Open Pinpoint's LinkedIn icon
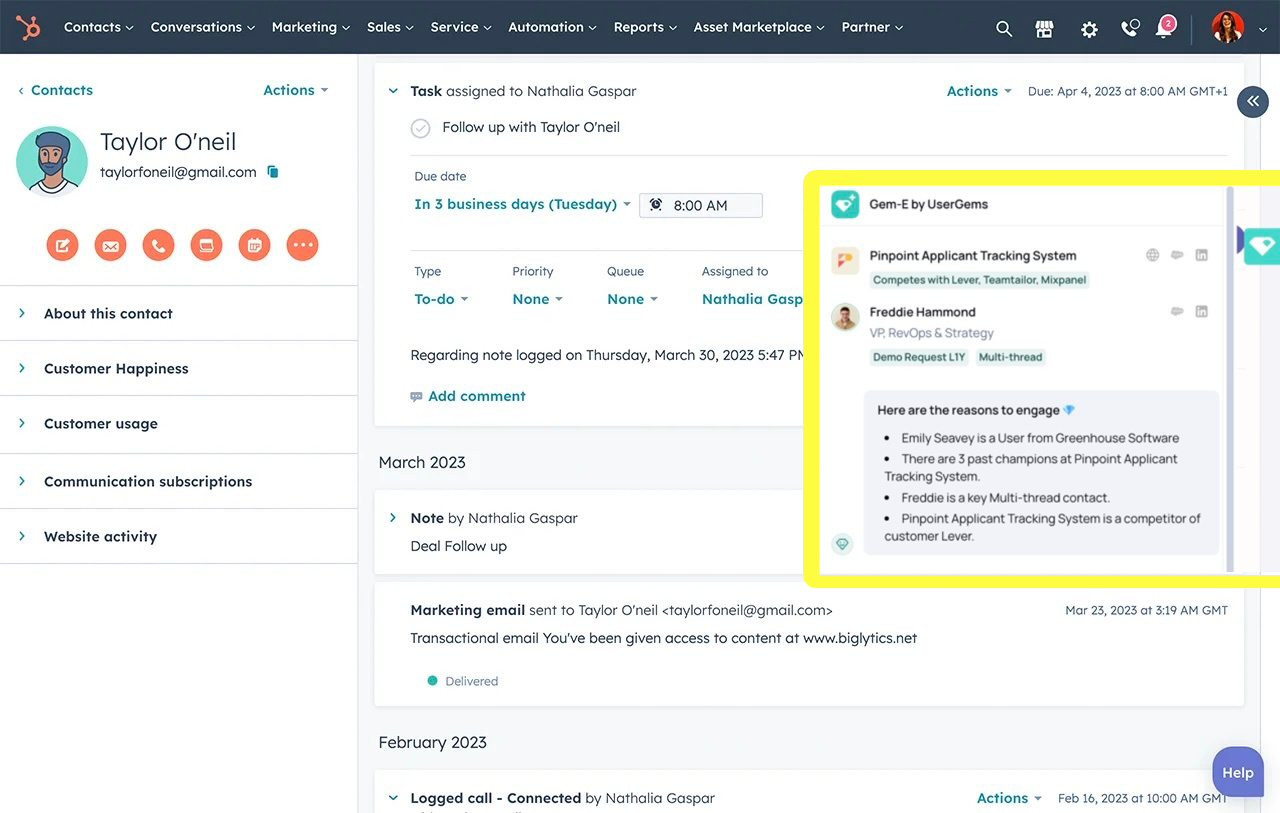 [x=1202, y=255]
